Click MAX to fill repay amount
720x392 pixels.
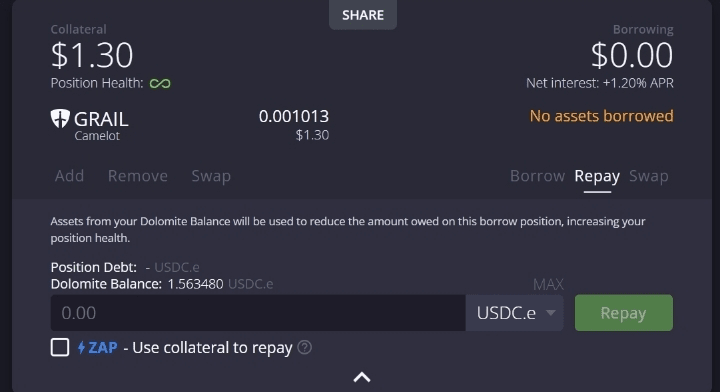coord(548,285)
